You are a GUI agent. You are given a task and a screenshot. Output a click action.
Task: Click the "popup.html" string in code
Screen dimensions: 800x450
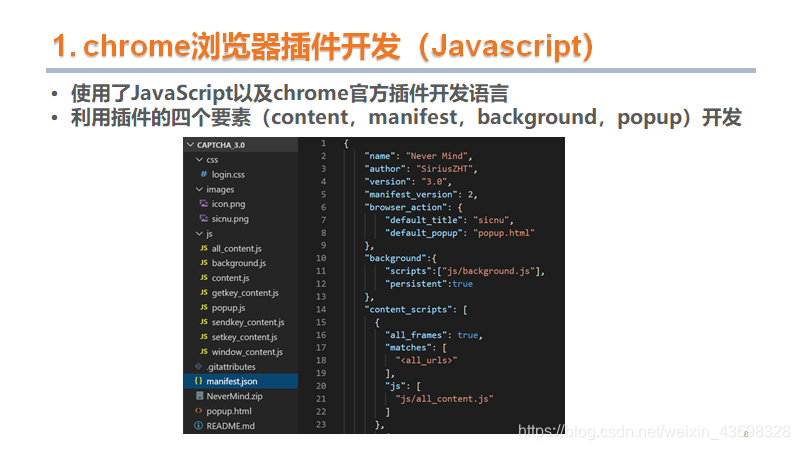(x=504, y=233)
